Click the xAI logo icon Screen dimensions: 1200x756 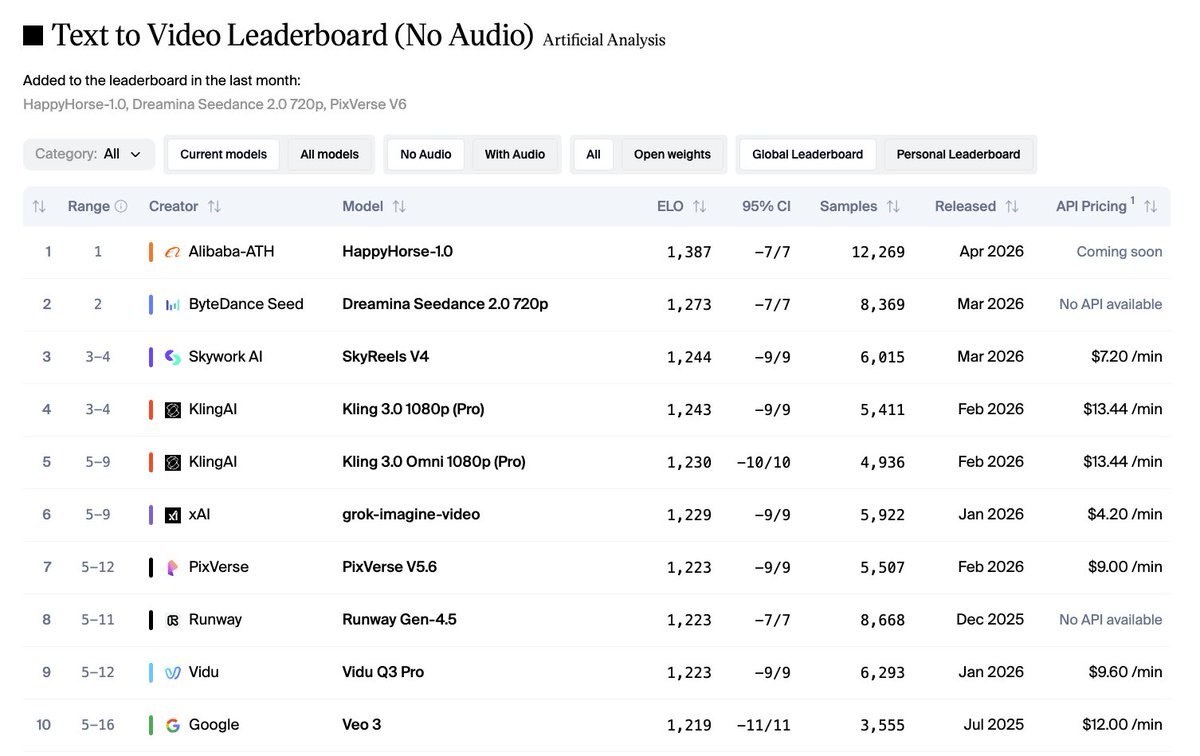172,514
